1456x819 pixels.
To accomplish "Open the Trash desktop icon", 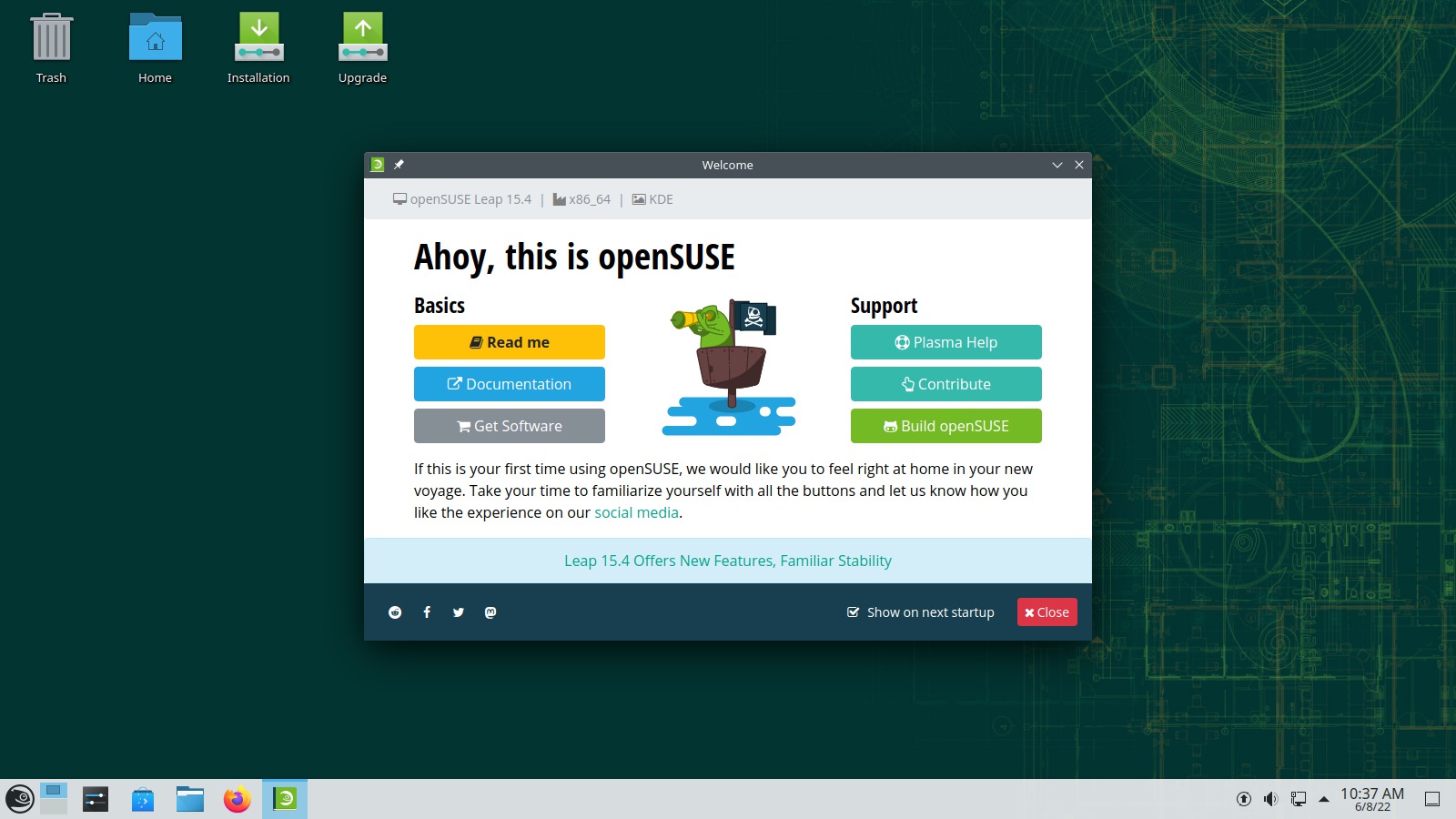I will point(51,49).
